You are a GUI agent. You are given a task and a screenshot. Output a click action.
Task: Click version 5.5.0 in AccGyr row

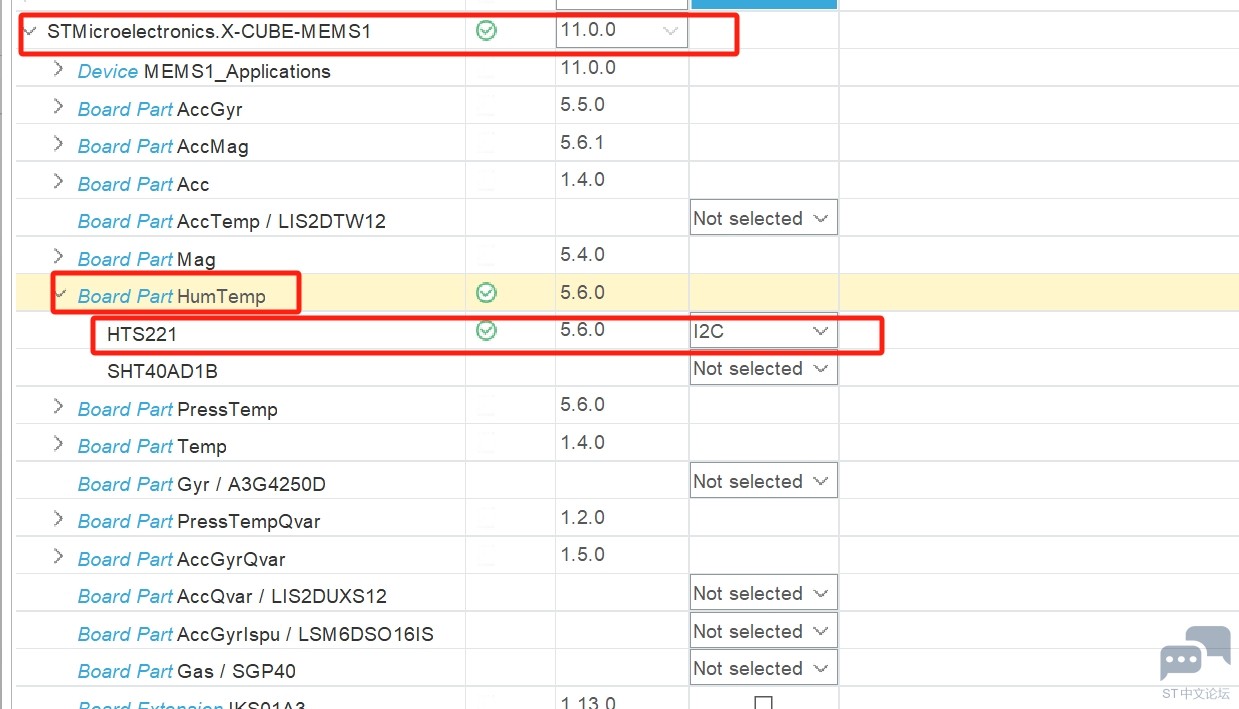coord(582,105)
